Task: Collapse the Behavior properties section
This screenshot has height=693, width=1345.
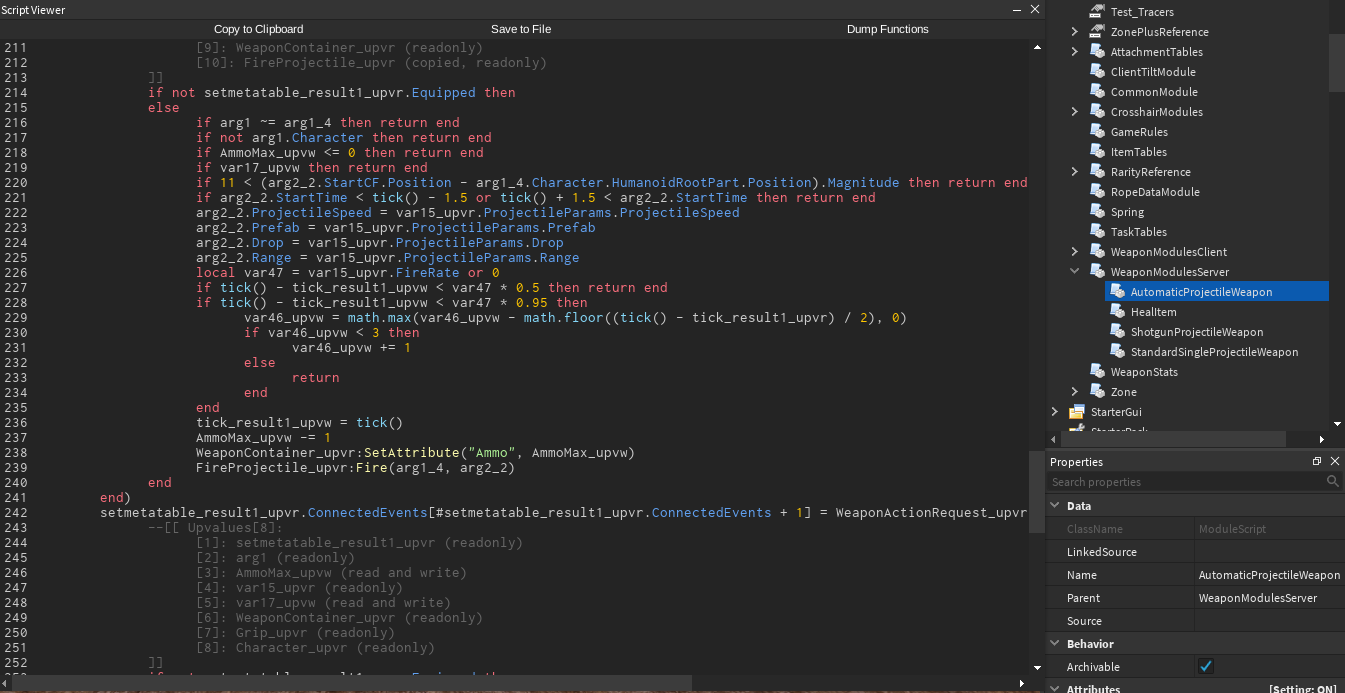Action: pos(1056,644)
